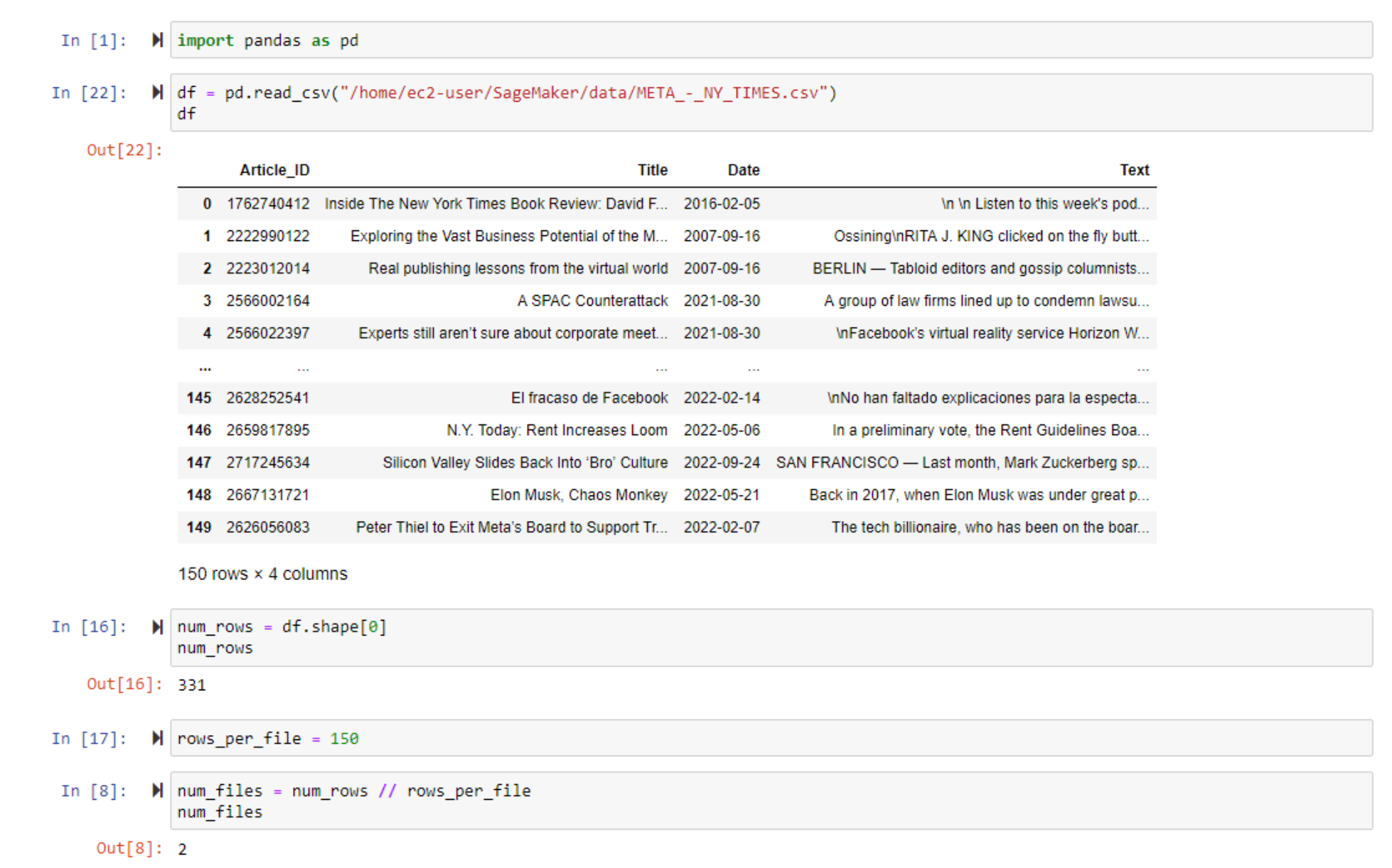Click the 'Elon Musk, Chaos Monkey' row
This screenshot has height=868, width=1392.
click(579, 495)
